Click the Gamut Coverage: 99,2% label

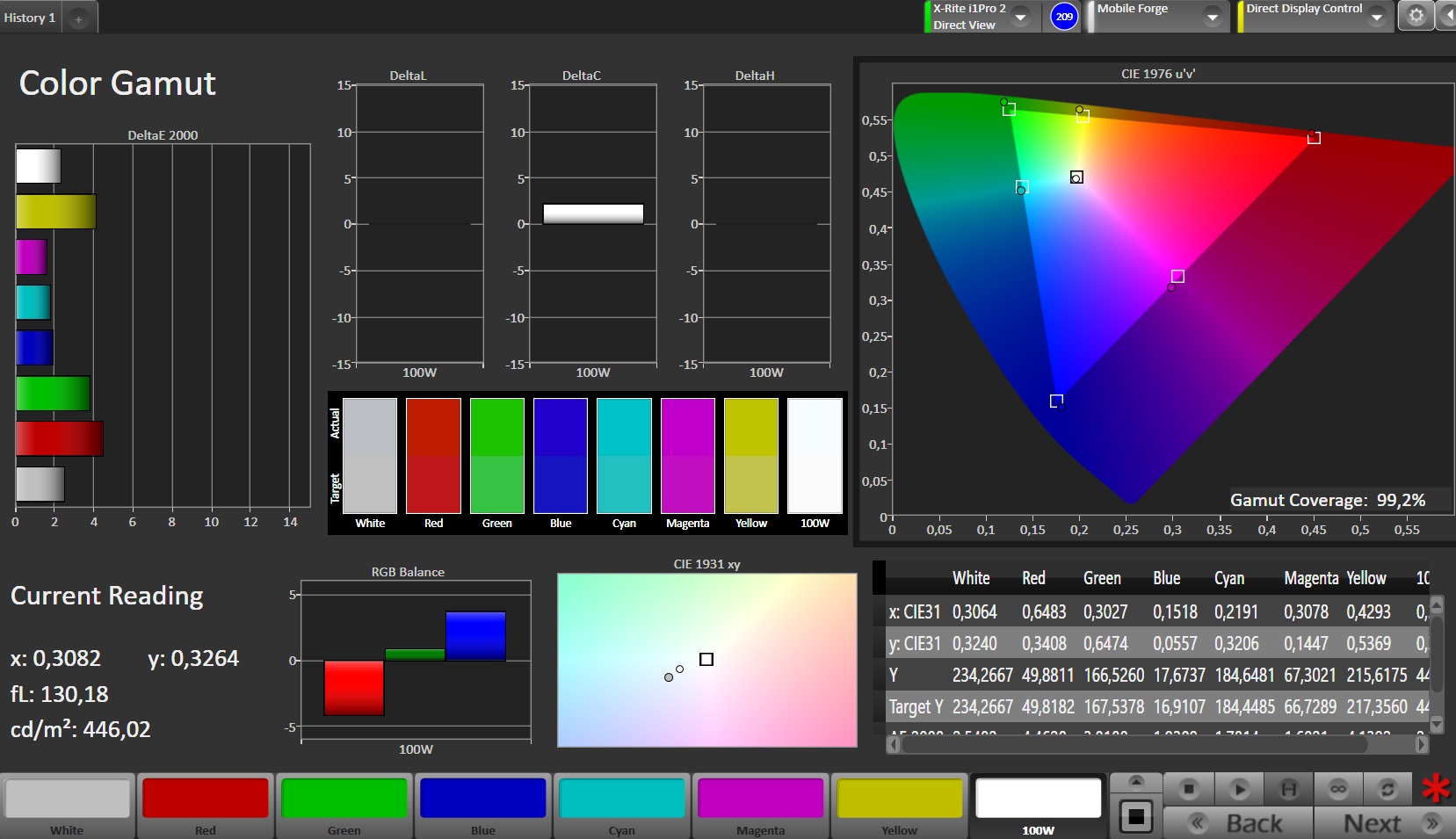pos(1328,500)
